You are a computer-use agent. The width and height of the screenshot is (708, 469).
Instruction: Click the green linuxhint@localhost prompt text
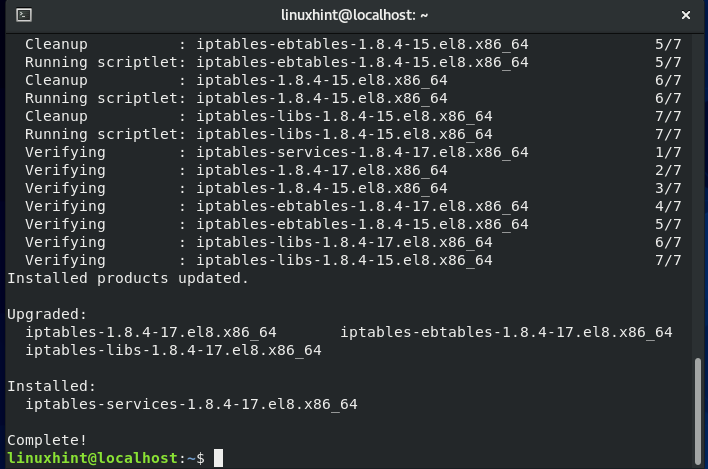pos(93,458)
